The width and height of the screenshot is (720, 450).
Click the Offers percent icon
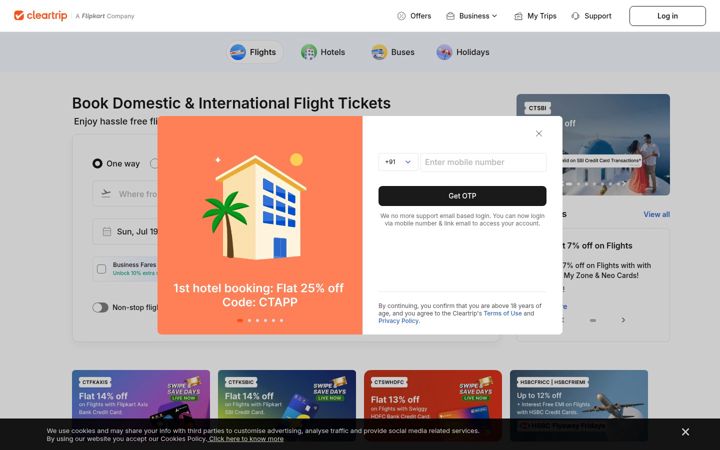[401, 16]
